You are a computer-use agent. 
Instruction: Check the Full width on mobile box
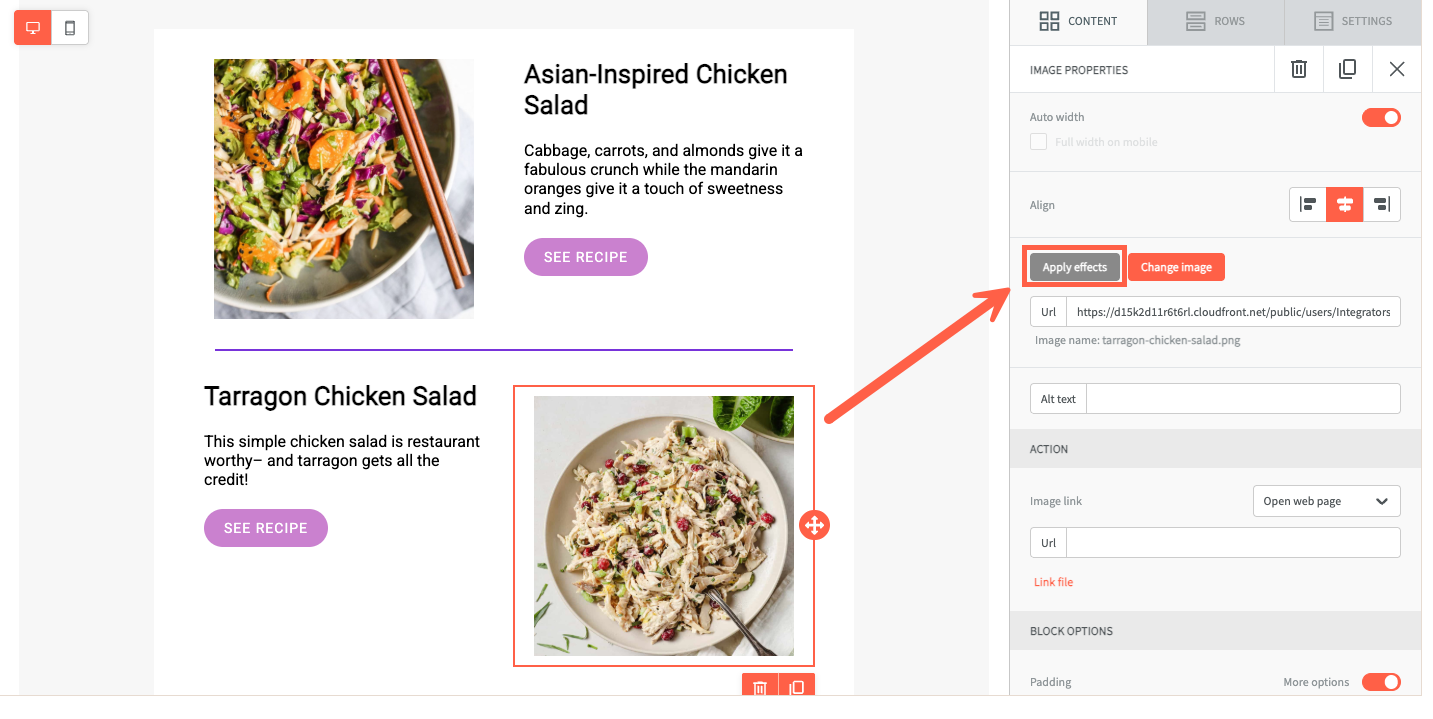tap(1039, 142)
